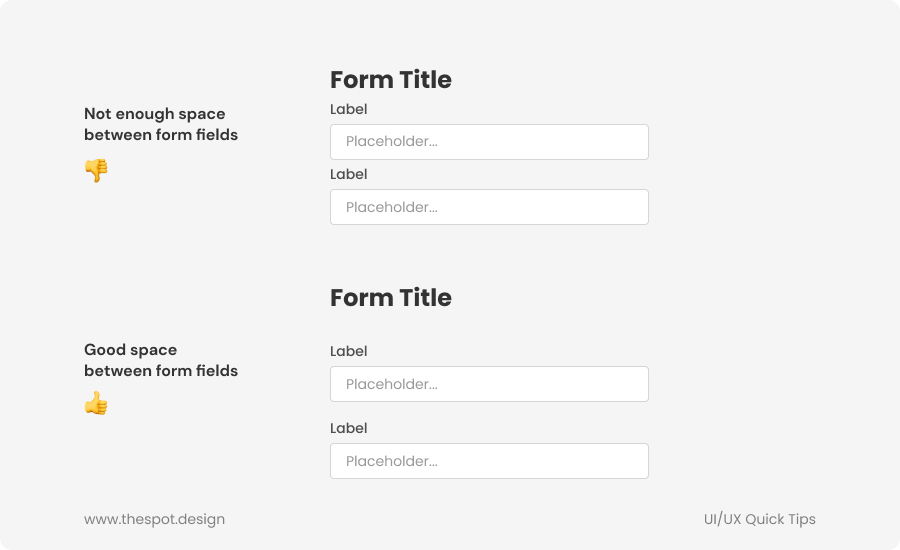This screenshot has height=550, width=900.
Task: Click "between form fields" above the thumbs-down emoji
Action: 161,135
